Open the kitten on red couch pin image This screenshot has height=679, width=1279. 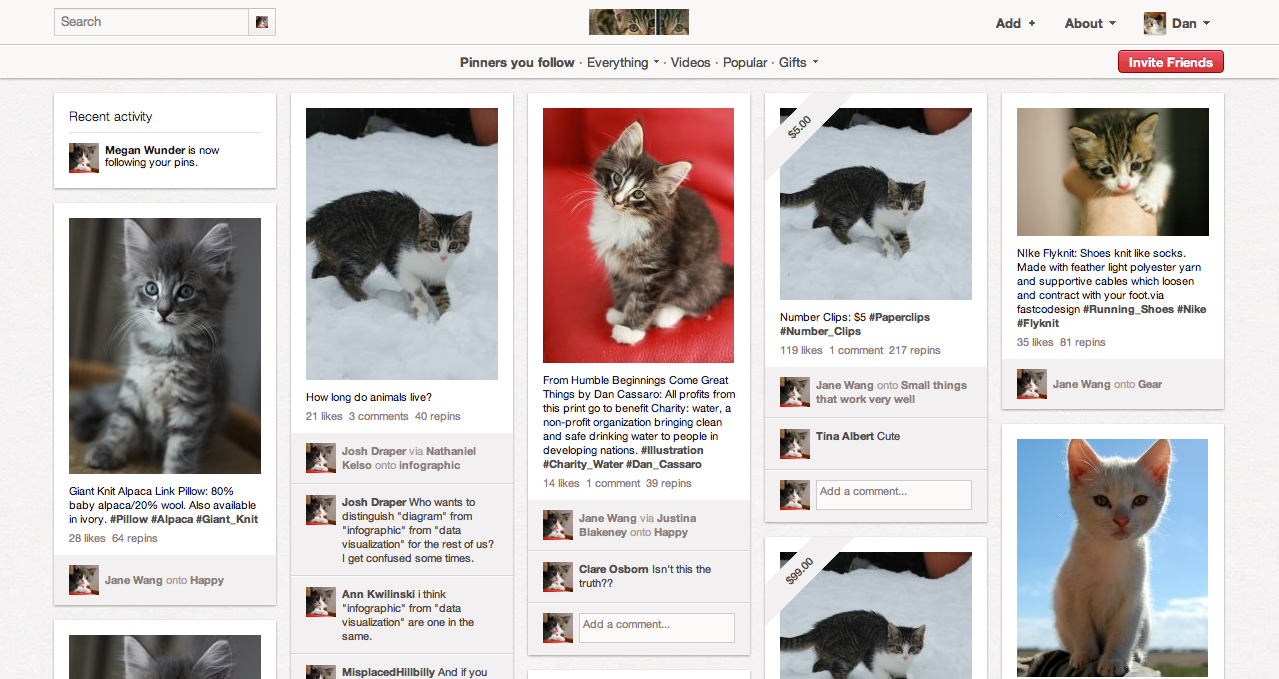639,235
